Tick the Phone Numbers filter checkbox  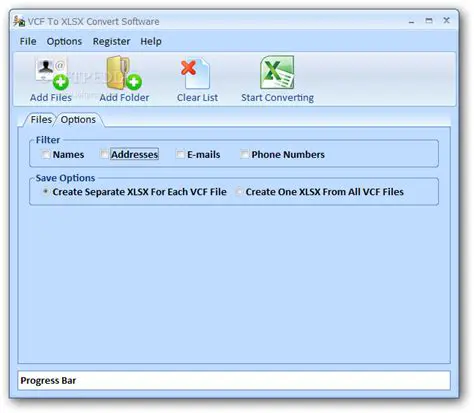(245, 154)
